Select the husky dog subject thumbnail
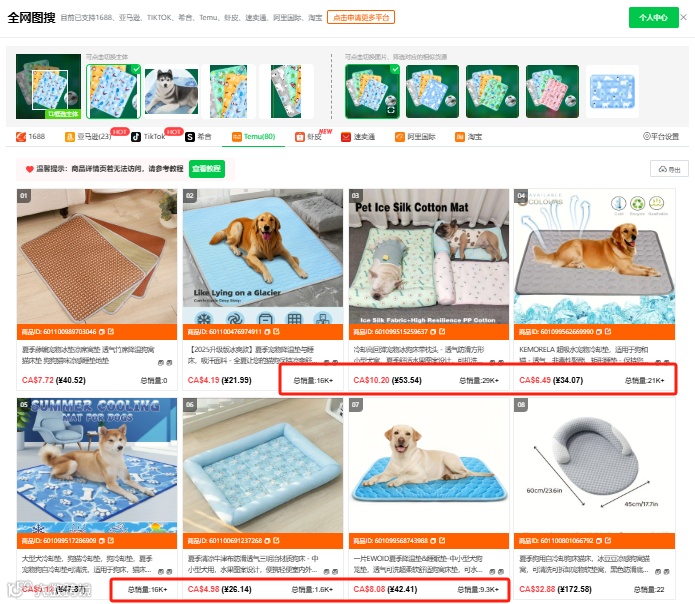The height and width of the screenshot is (604, 695). (171, 92)
